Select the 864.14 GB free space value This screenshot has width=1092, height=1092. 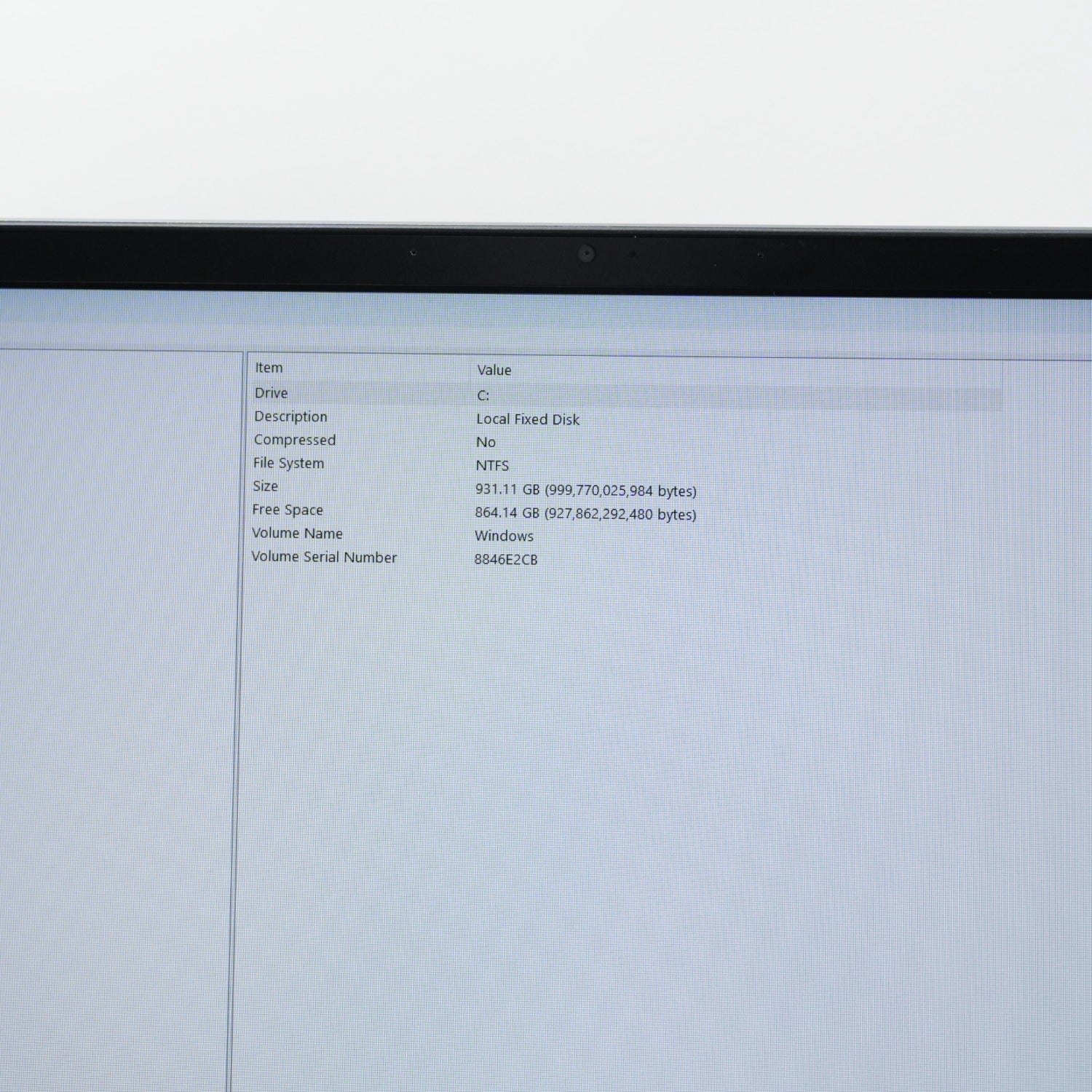(585, 513)
